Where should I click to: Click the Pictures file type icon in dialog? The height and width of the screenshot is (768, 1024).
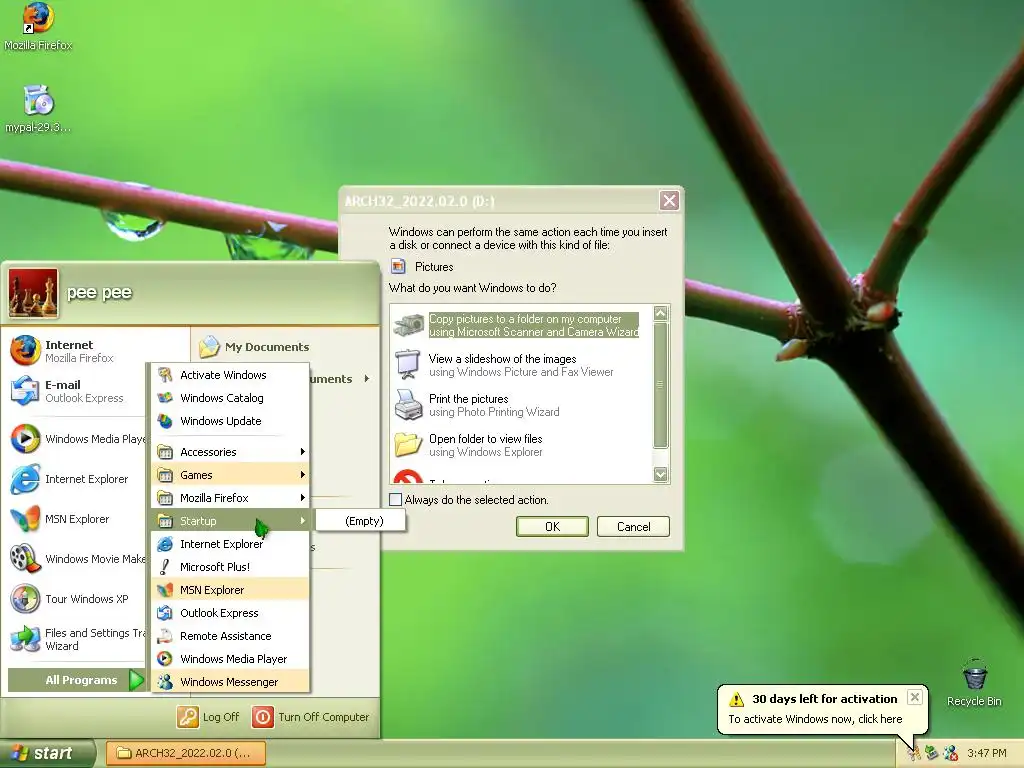(x=398, y=266)
